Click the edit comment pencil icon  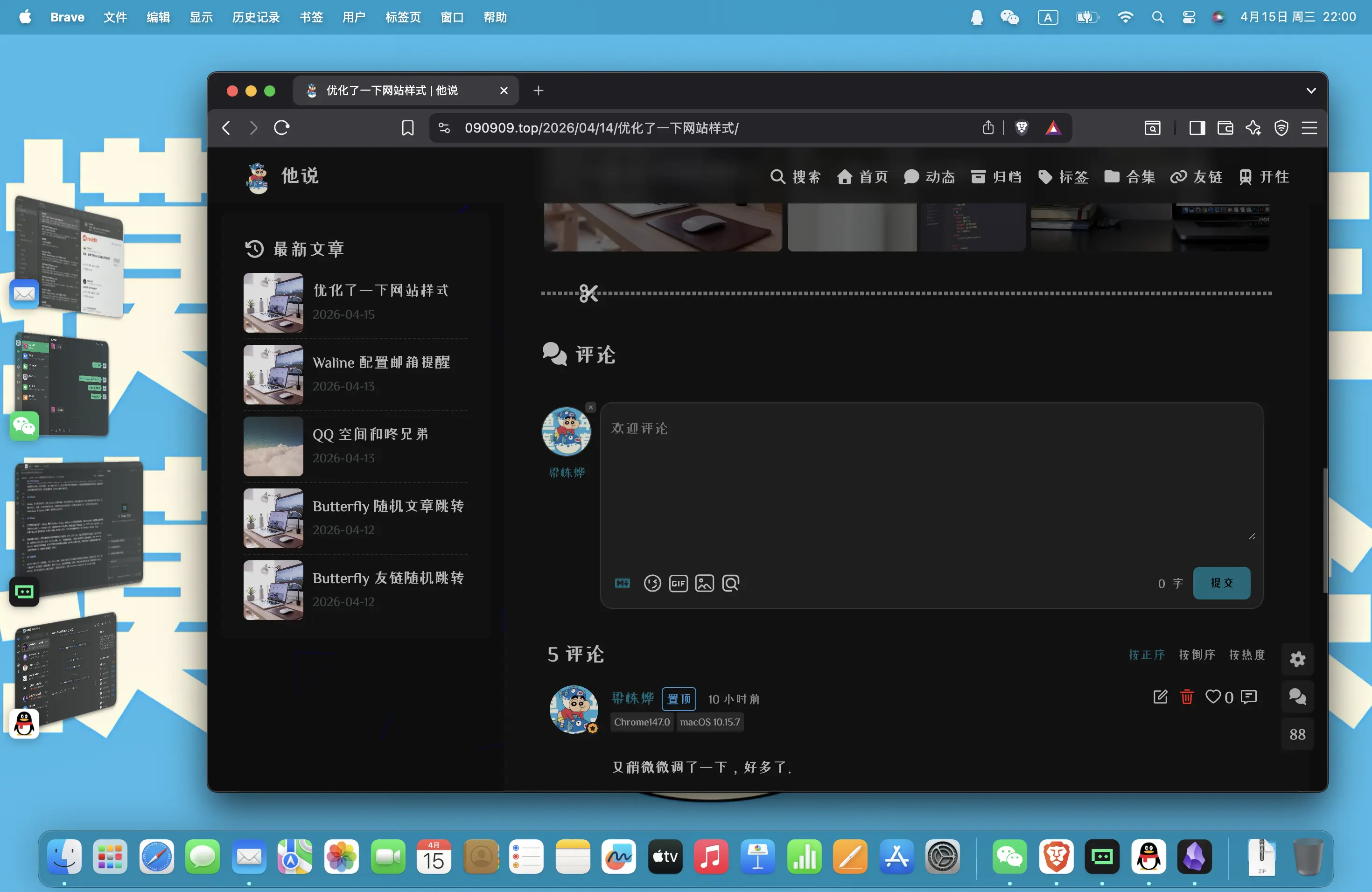[1160, 697]
